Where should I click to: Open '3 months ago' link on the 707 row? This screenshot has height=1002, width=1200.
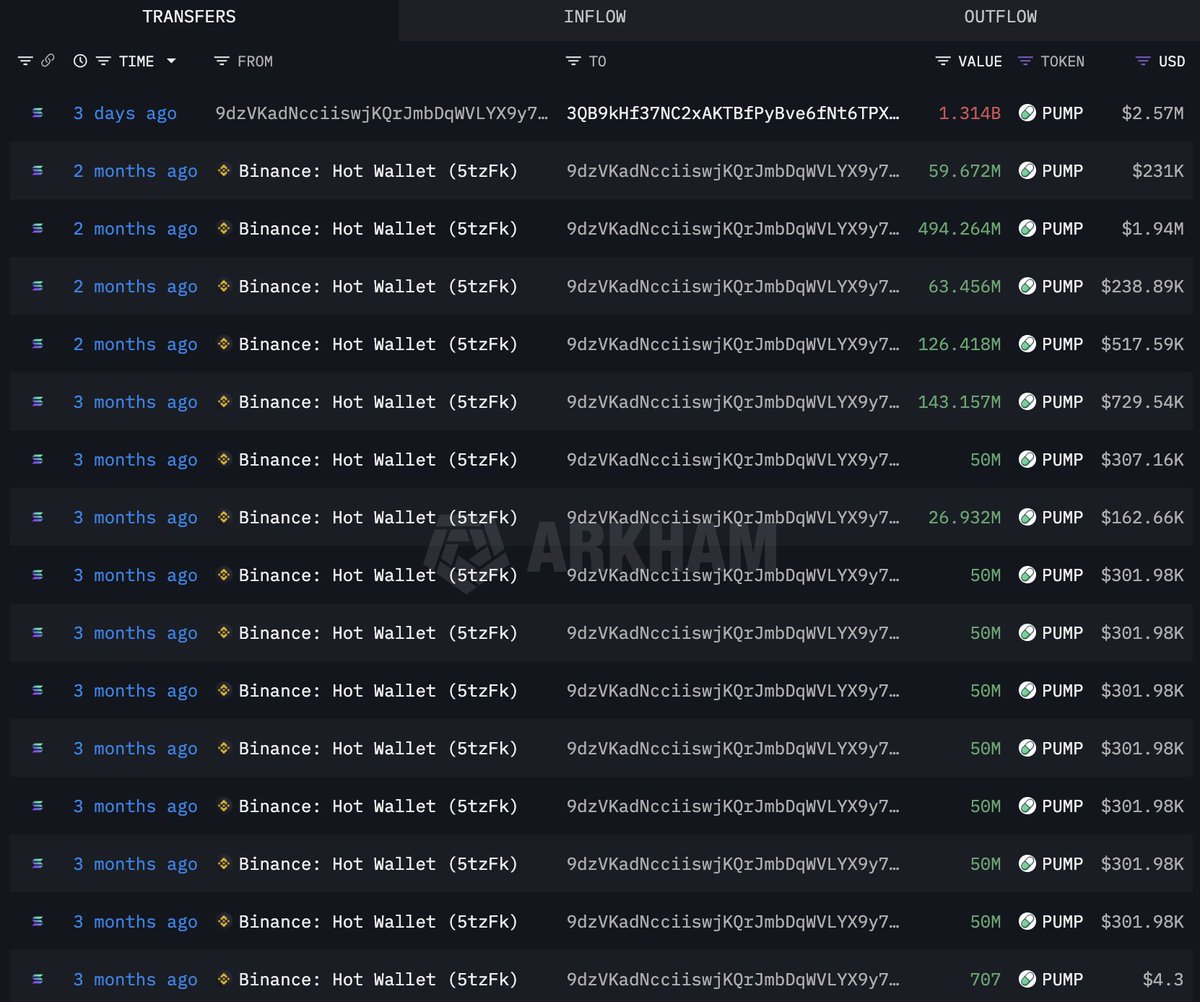[135, 979]
